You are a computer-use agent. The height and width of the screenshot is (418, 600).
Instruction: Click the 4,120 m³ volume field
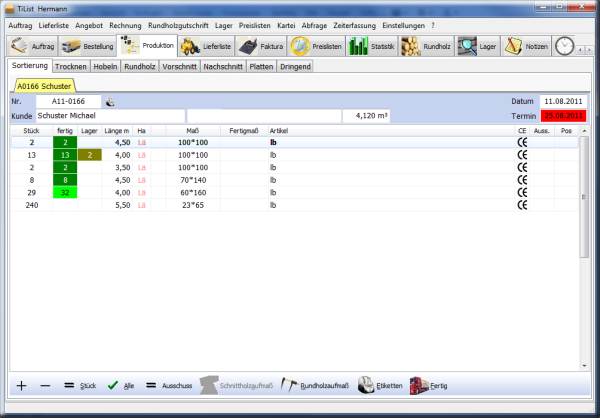366,116
